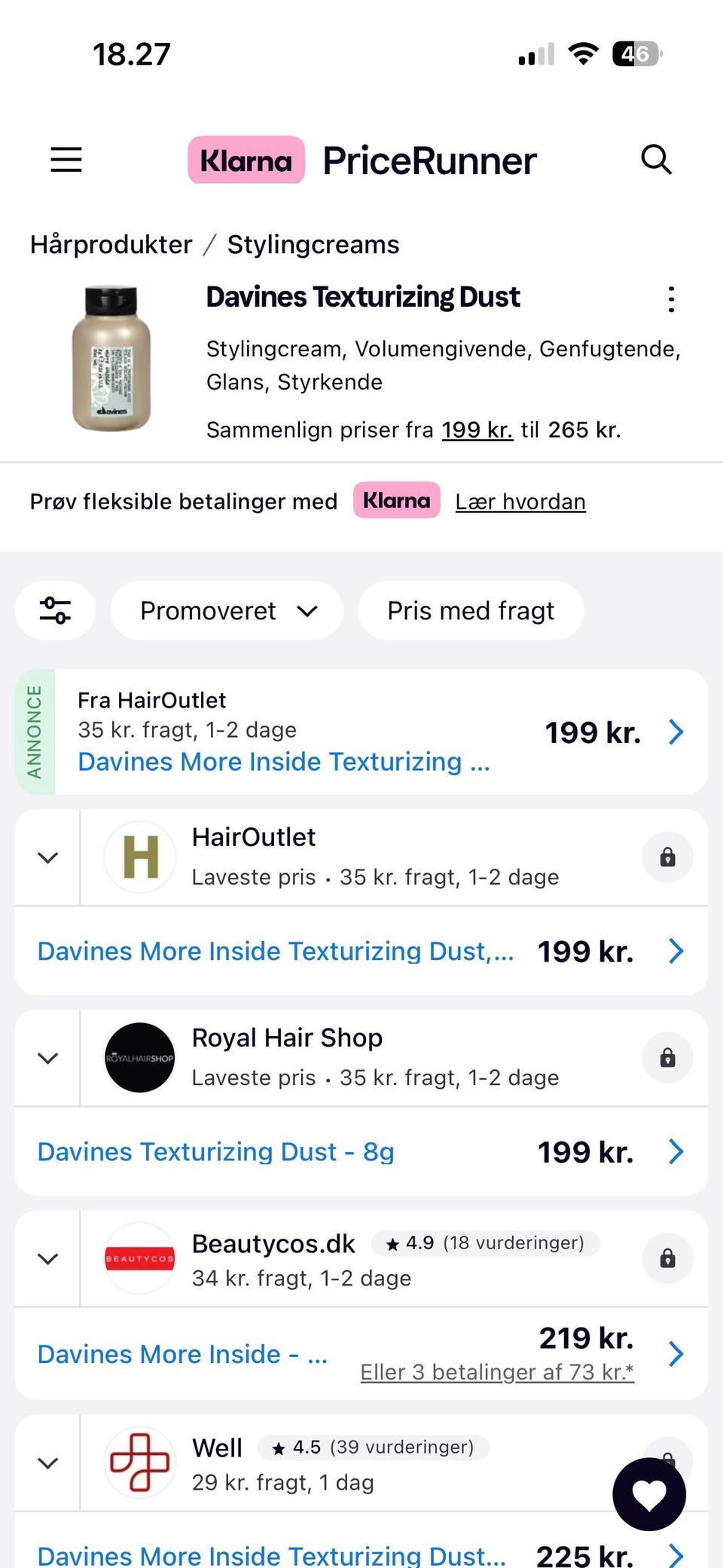Open the filter sliders icon
Viewport: 723px width, 1568px height.
click(x=55, y=610)
